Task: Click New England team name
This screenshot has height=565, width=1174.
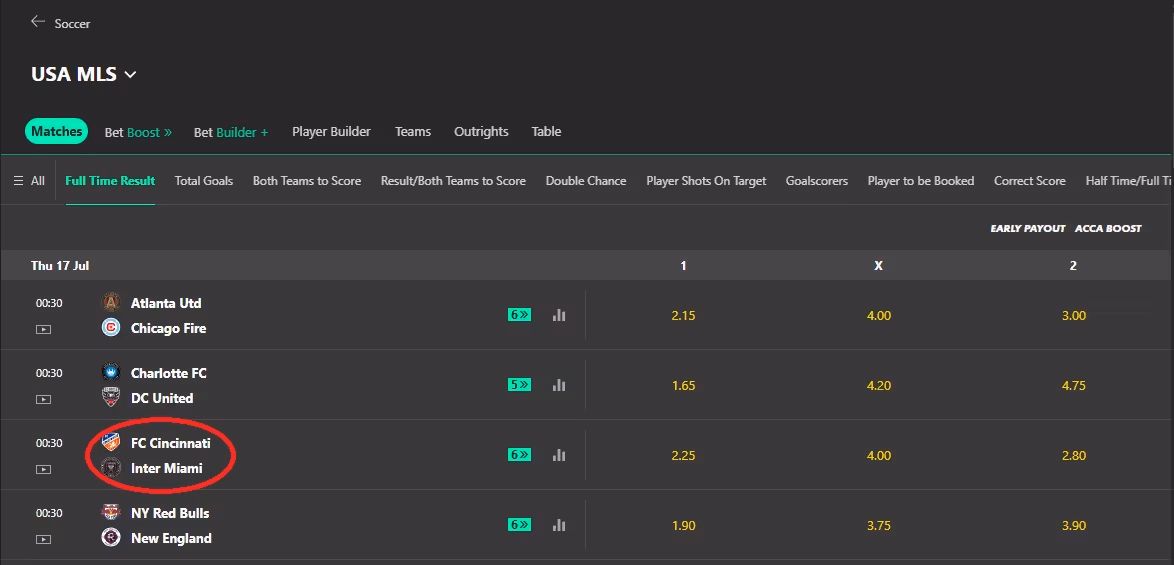Action: click(171, 538)
